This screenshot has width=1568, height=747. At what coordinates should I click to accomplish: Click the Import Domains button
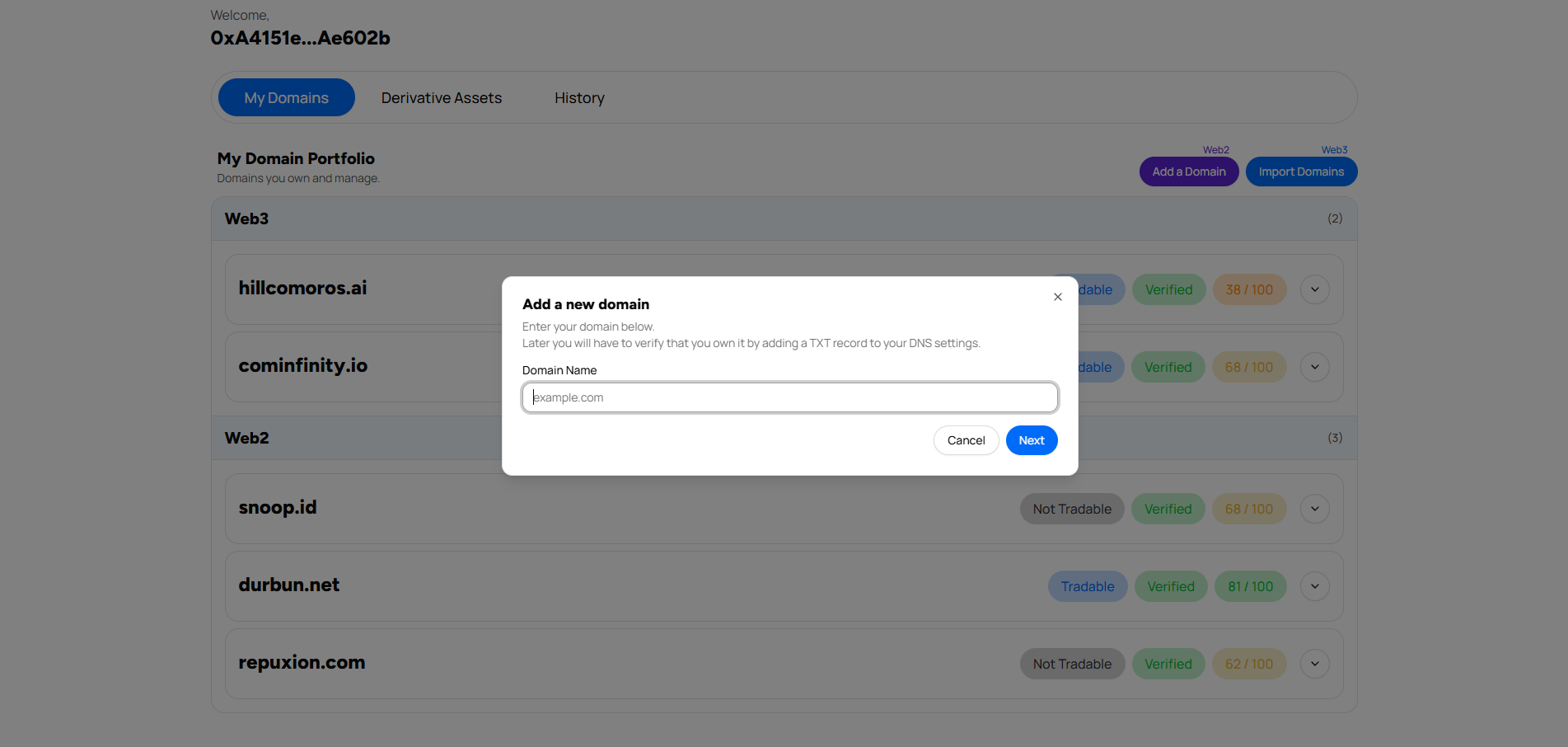1300,171
